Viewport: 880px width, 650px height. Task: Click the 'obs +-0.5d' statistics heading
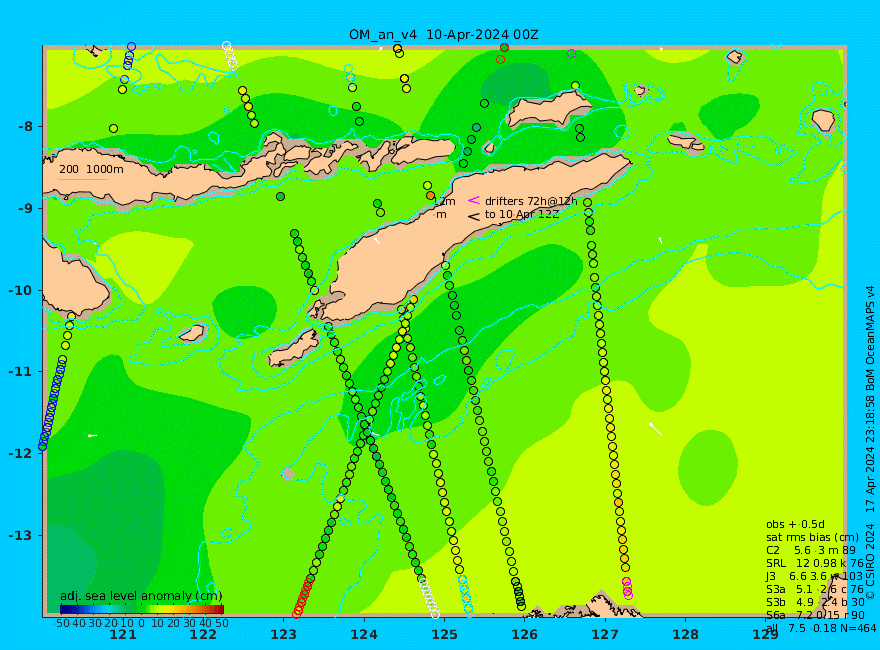(795, 524)
